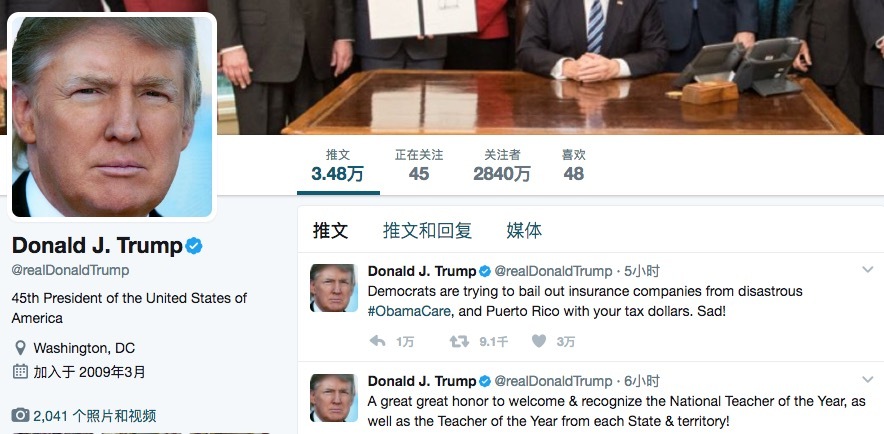The image size is (884, 434).
Task: Select the 媒体 tab
Action: pos(524,231)
